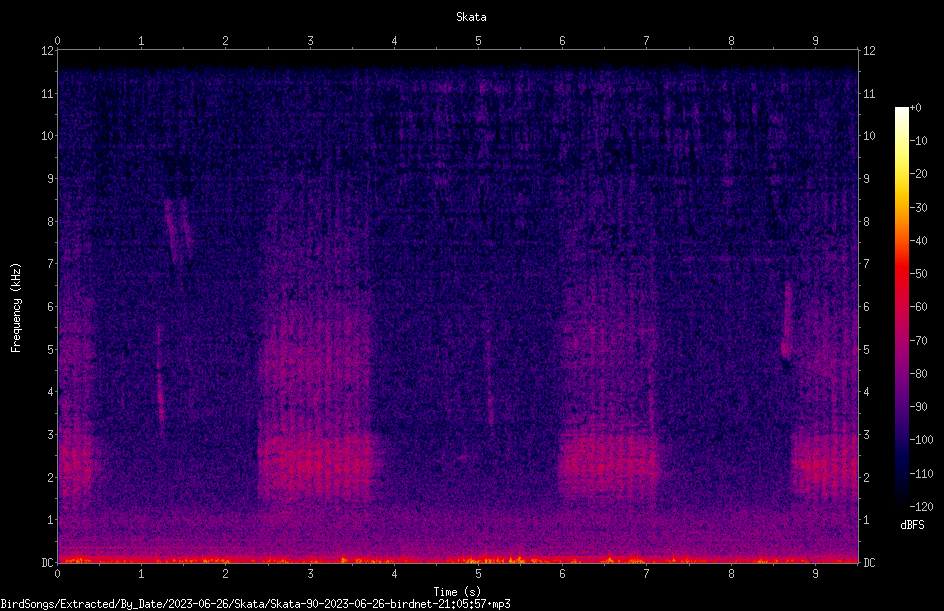Click the "9" kHz label on the right frequency axis
The height and width of the screenshot is (611, 944).
pos(866,179)
